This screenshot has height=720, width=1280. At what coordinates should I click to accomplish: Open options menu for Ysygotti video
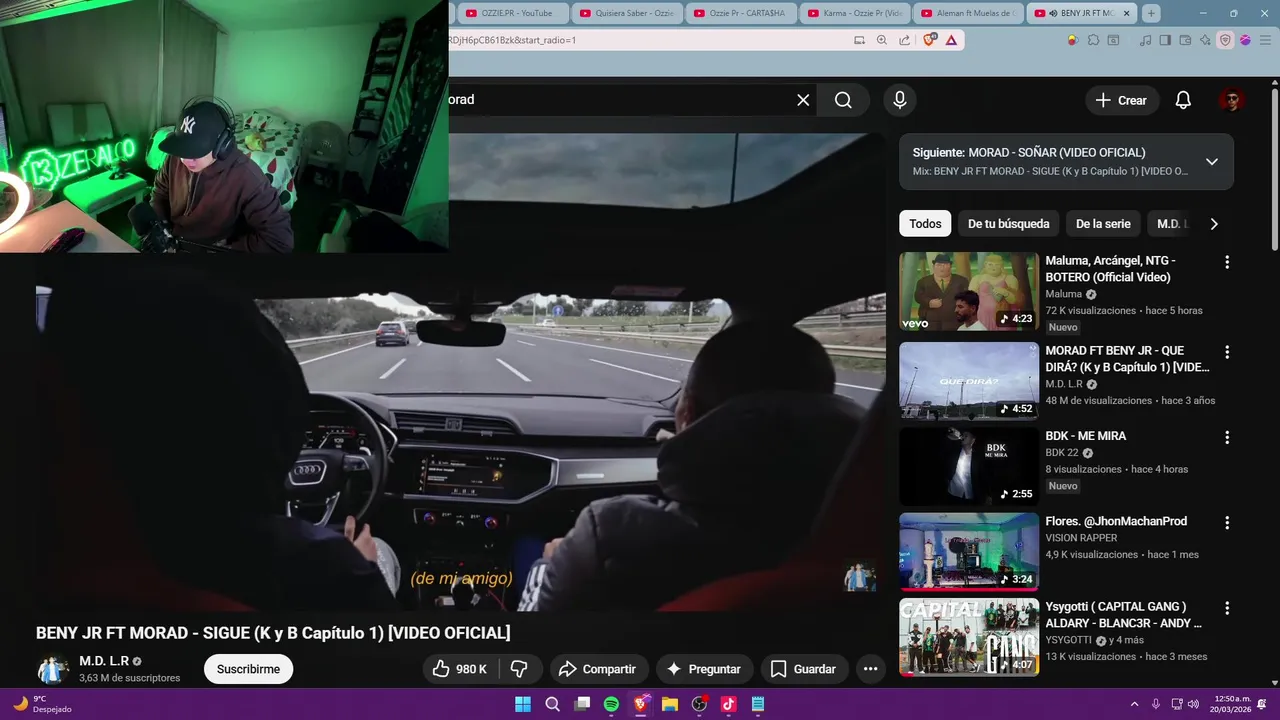1227,607
